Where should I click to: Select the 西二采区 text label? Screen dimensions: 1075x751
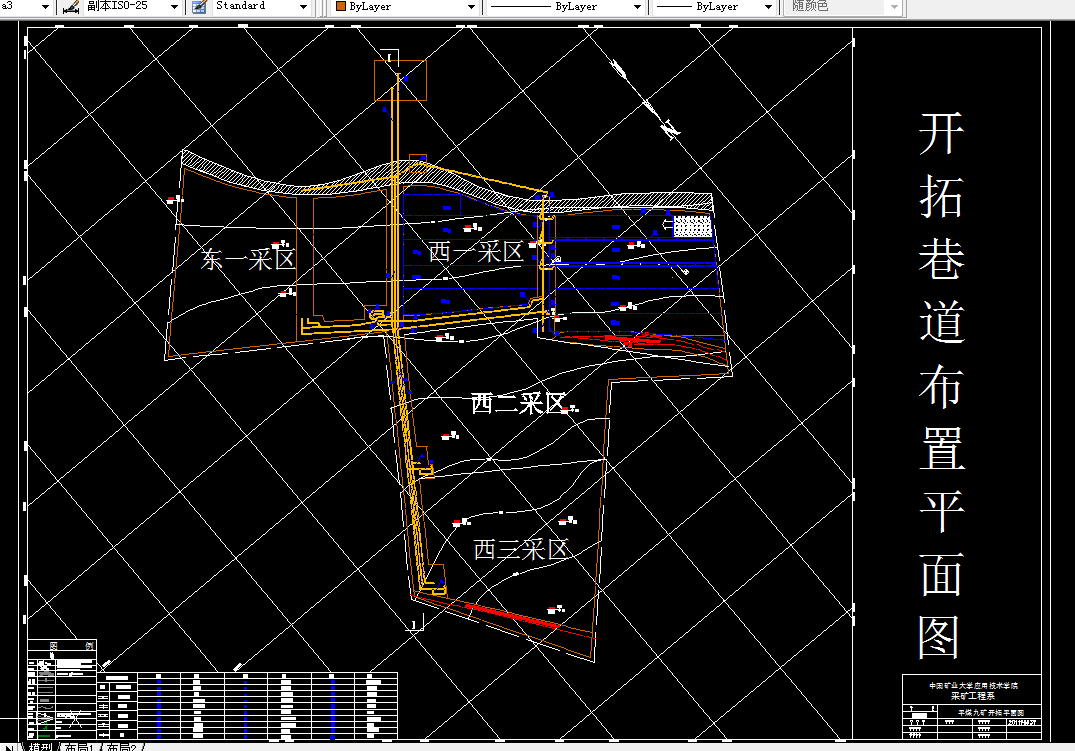point(518,403)
